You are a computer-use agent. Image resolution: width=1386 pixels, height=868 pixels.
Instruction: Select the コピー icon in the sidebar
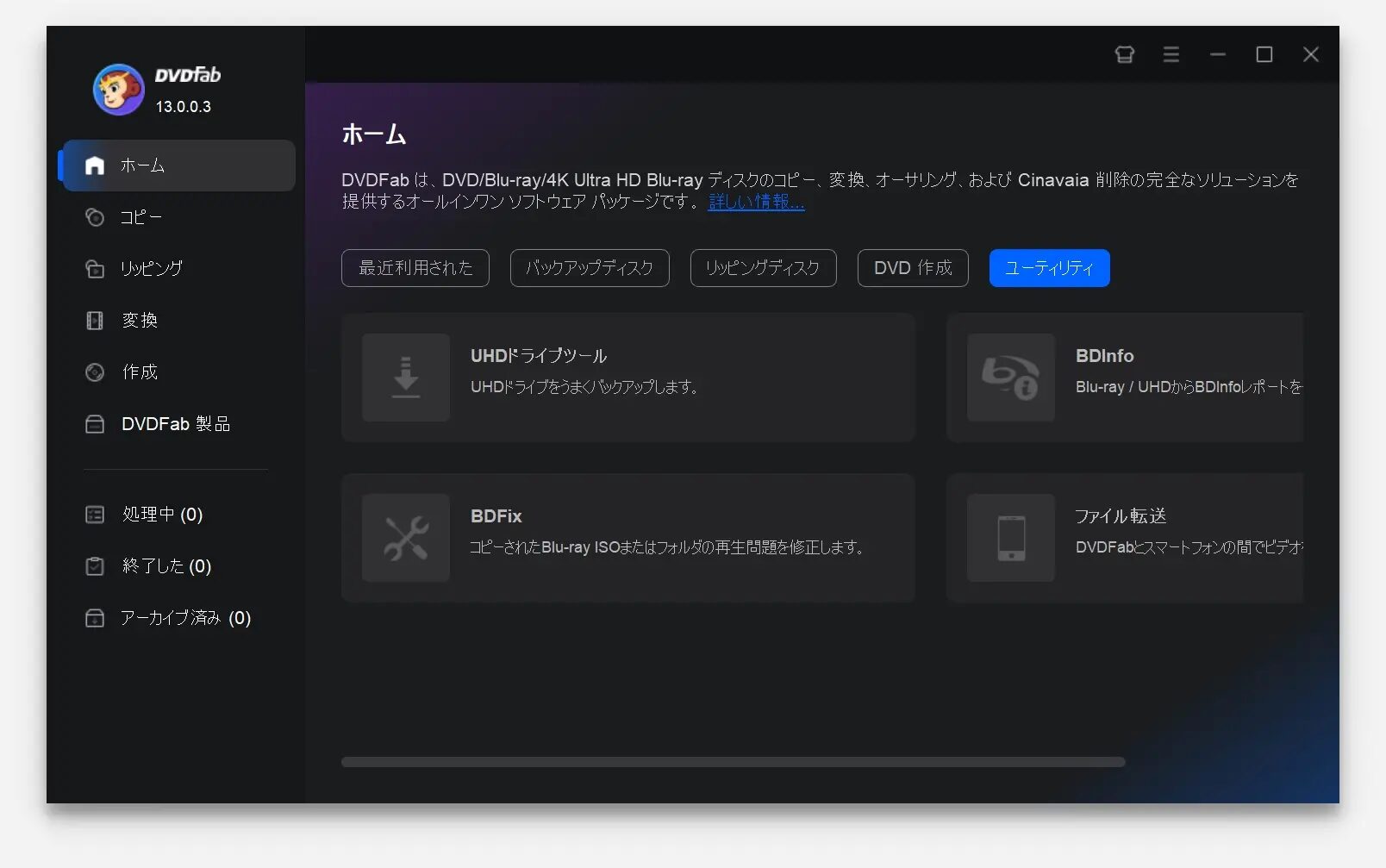95,217
